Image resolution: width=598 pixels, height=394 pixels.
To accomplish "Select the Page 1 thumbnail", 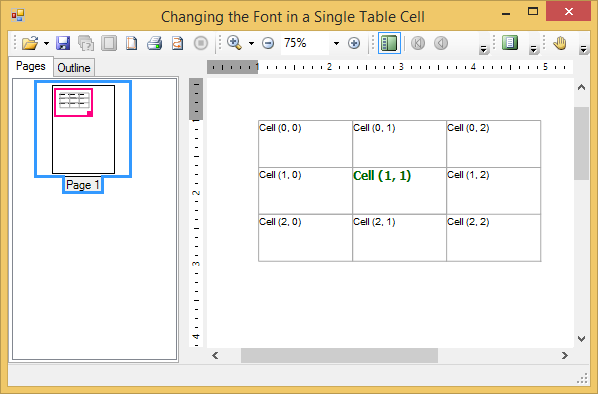I will pos(83,129).
